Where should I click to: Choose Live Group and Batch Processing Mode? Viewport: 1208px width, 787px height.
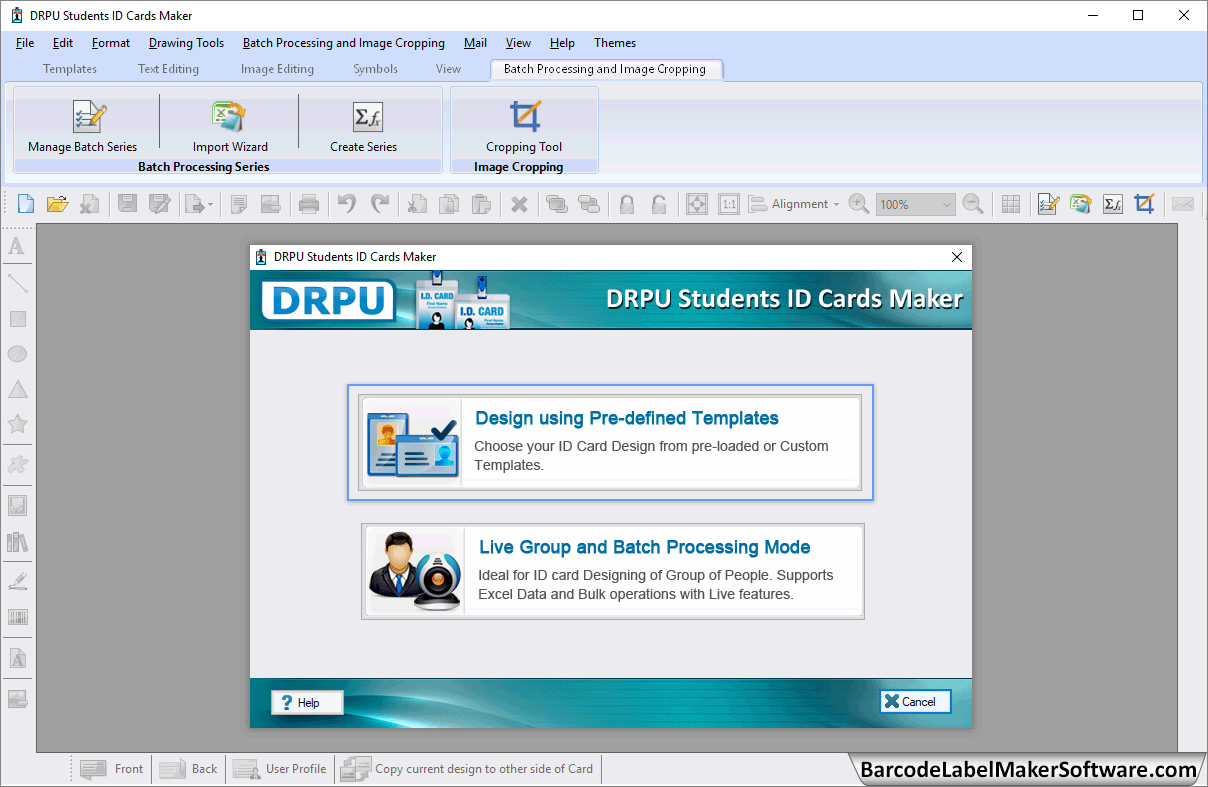[x=613, y=571]
